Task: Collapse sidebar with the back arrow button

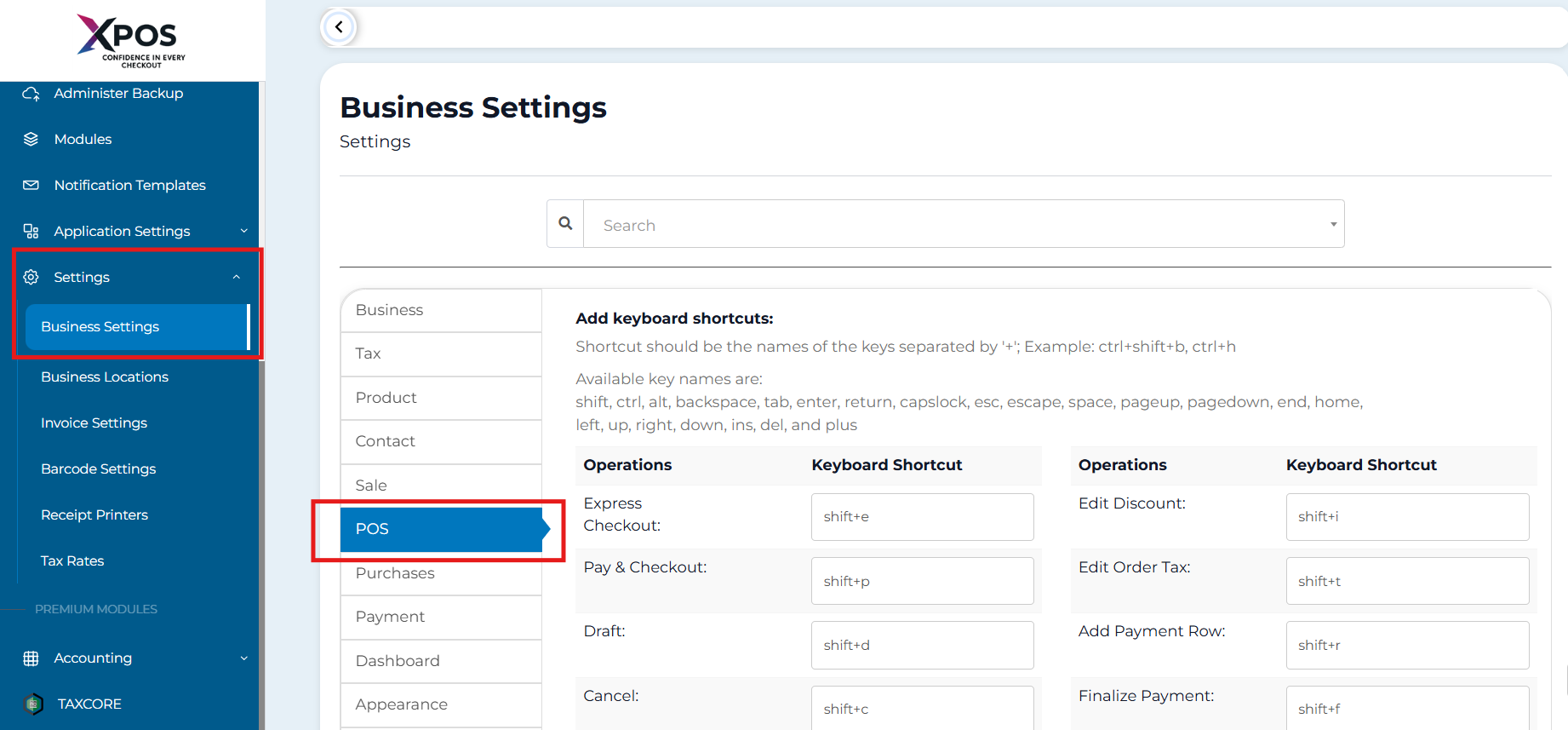Action: 339,27
